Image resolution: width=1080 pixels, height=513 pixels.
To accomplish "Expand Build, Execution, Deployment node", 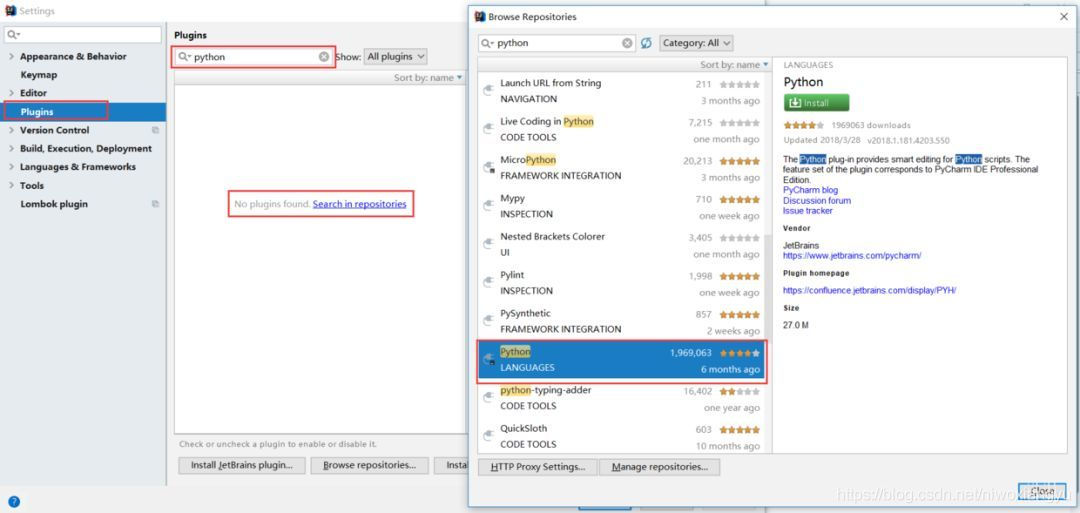I will click(x=11, y=149).
